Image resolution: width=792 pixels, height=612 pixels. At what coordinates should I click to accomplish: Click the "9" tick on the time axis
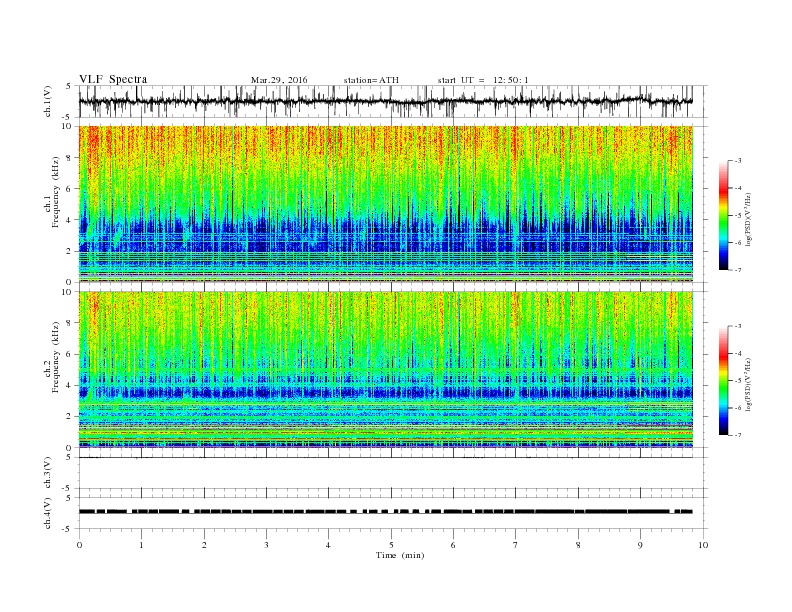click(x=640, y=545)
